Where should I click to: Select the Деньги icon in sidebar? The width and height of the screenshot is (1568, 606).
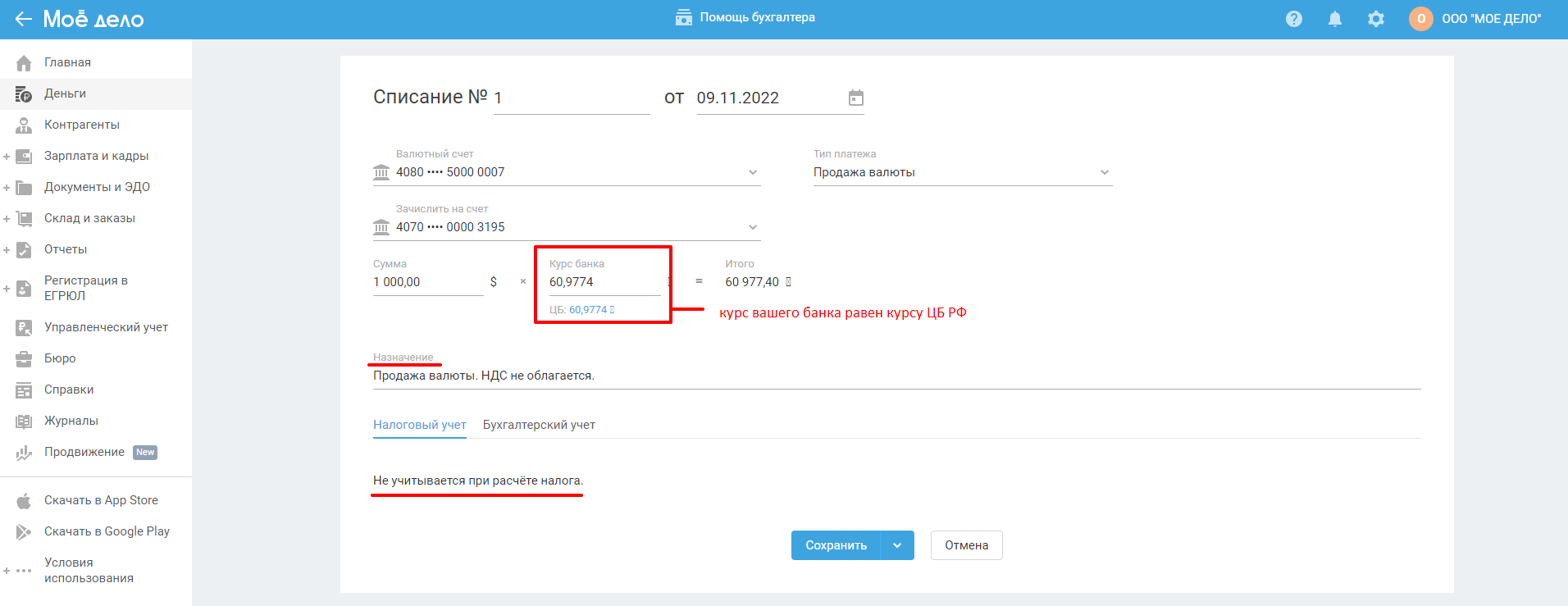tap(24, 94)
